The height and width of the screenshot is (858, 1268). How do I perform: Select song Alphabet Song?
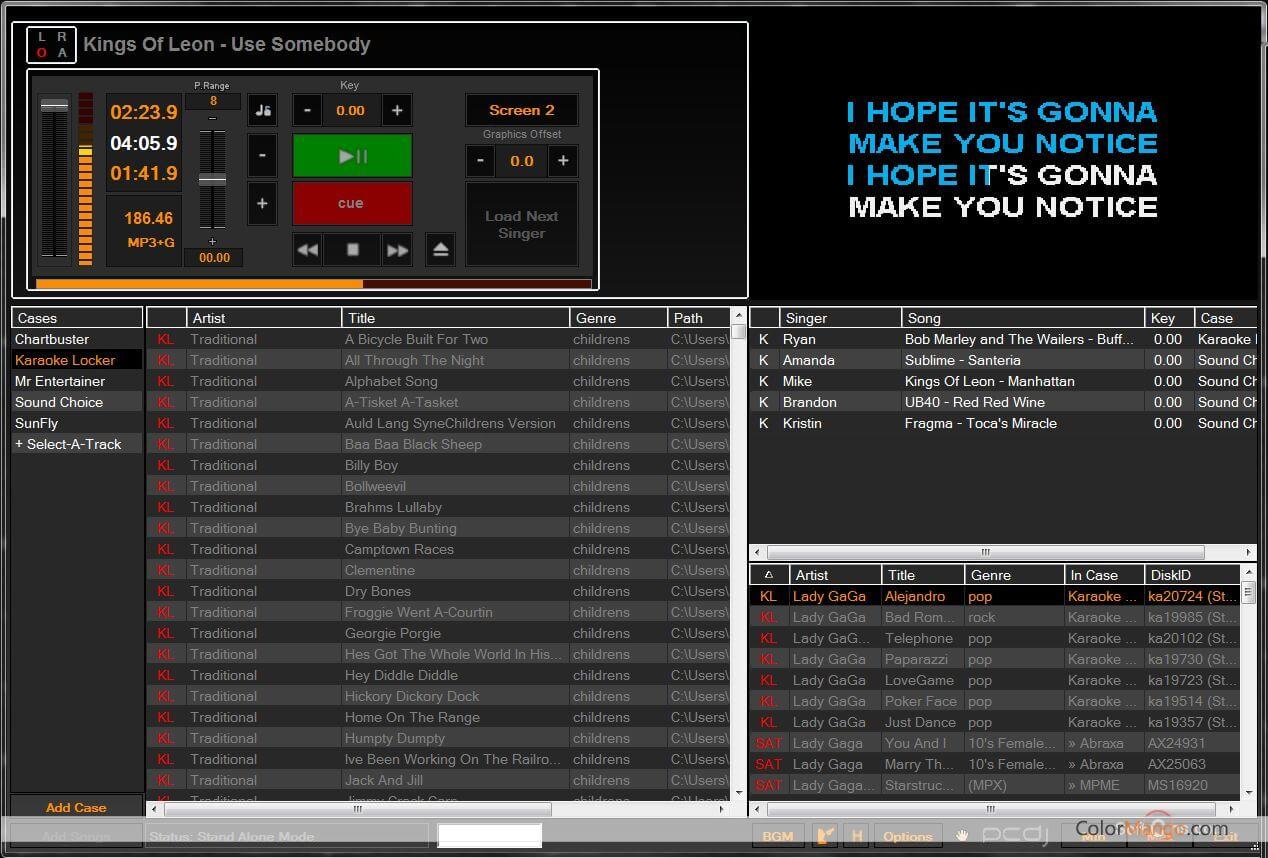439,381
